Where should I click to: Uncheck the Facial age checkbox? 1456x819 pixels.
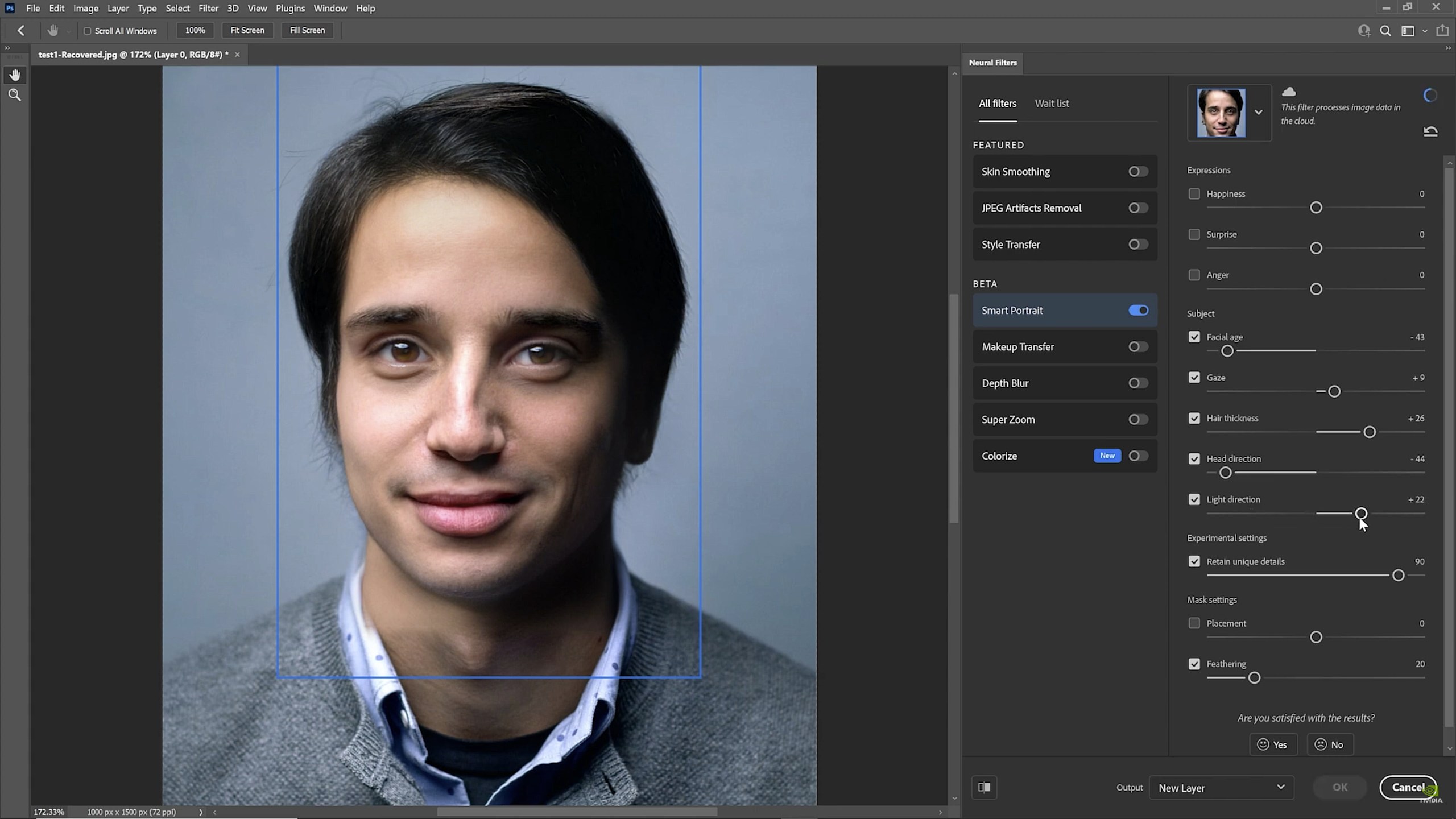coord(1194,337)
